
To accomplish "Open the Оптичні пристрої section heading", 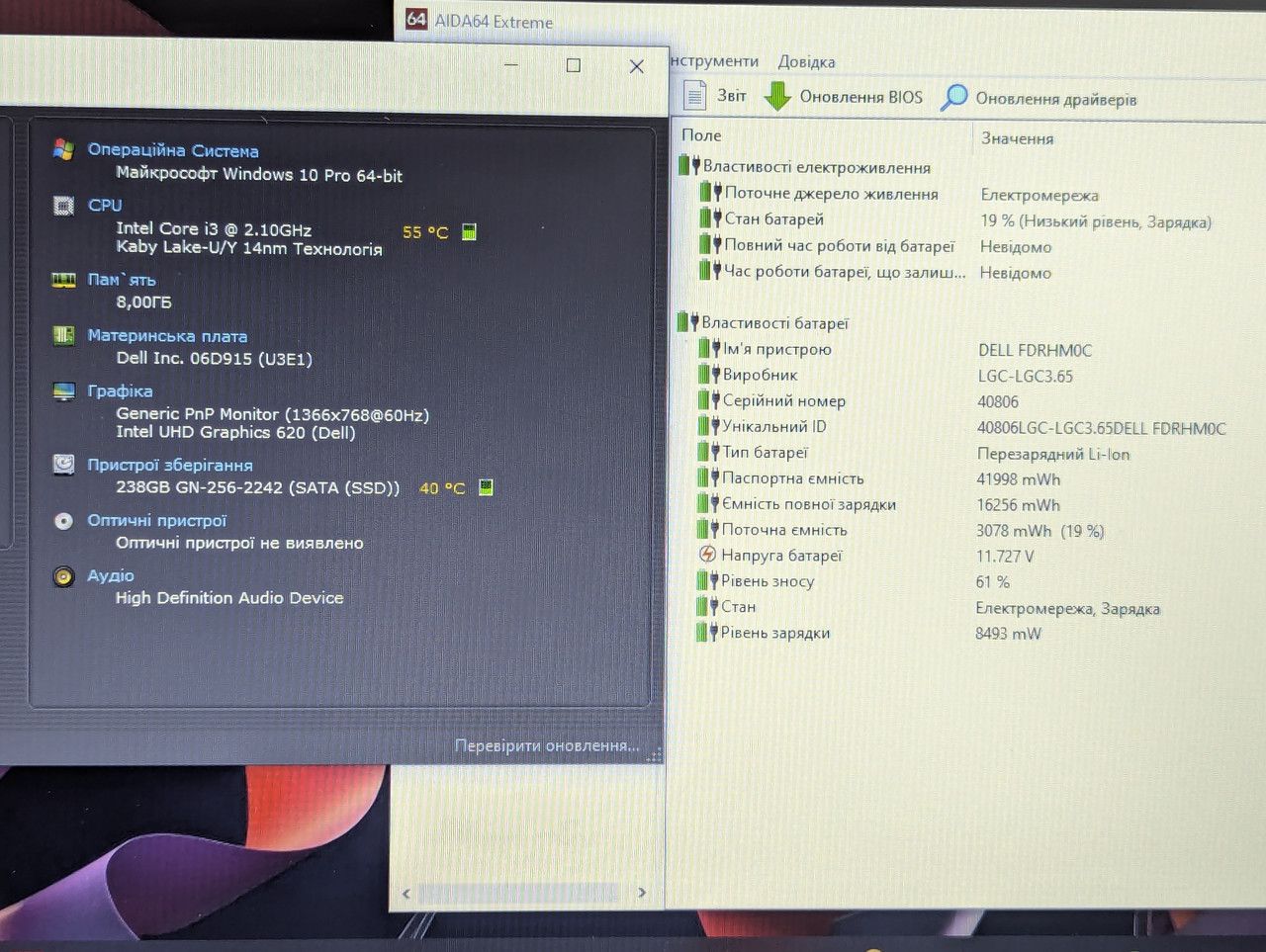I will 156,521.
